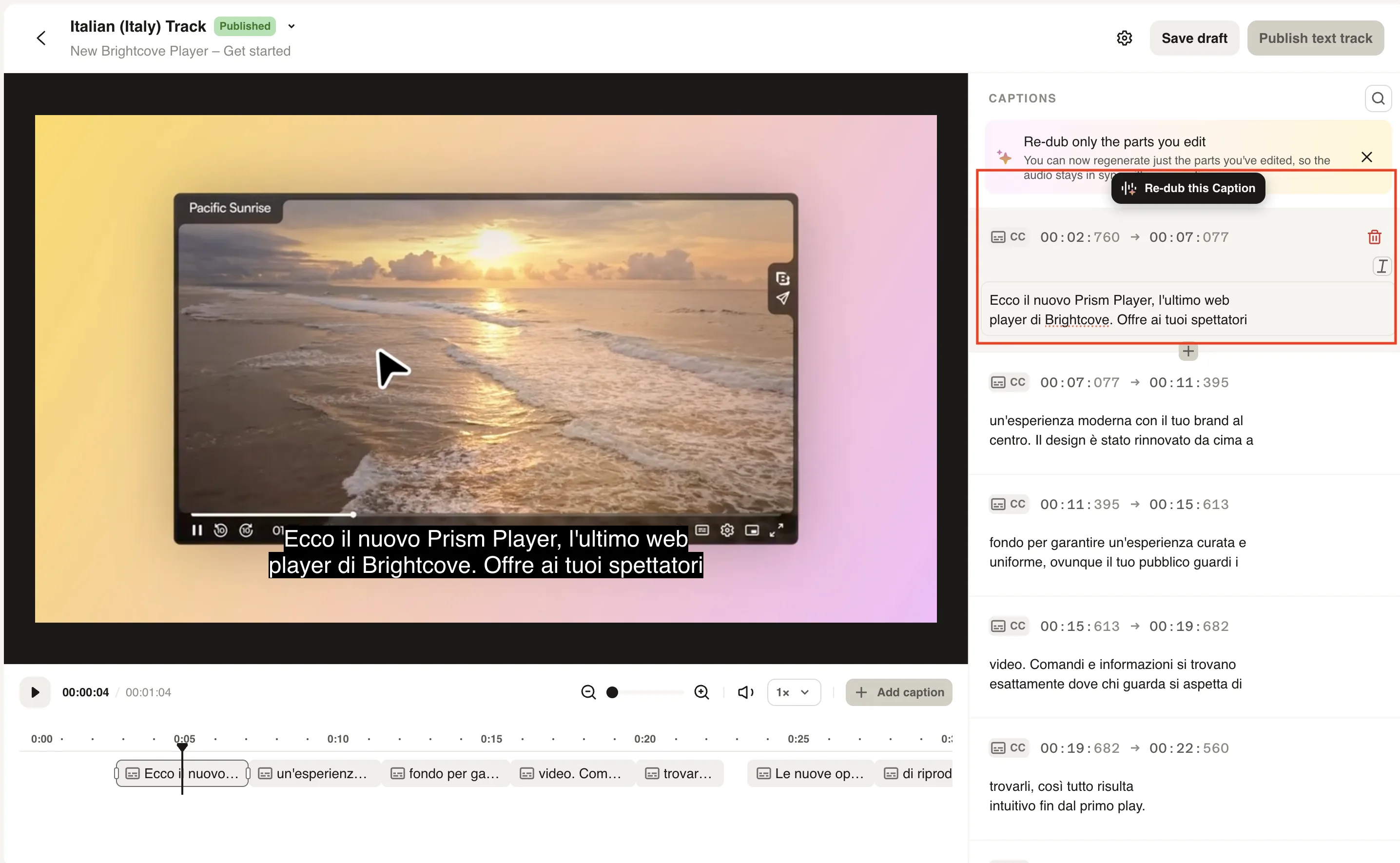The height and width of the screenshot is (863, 1400).
Task: Select the 'di riprod' timeline clip
Action: coord(914,773)
